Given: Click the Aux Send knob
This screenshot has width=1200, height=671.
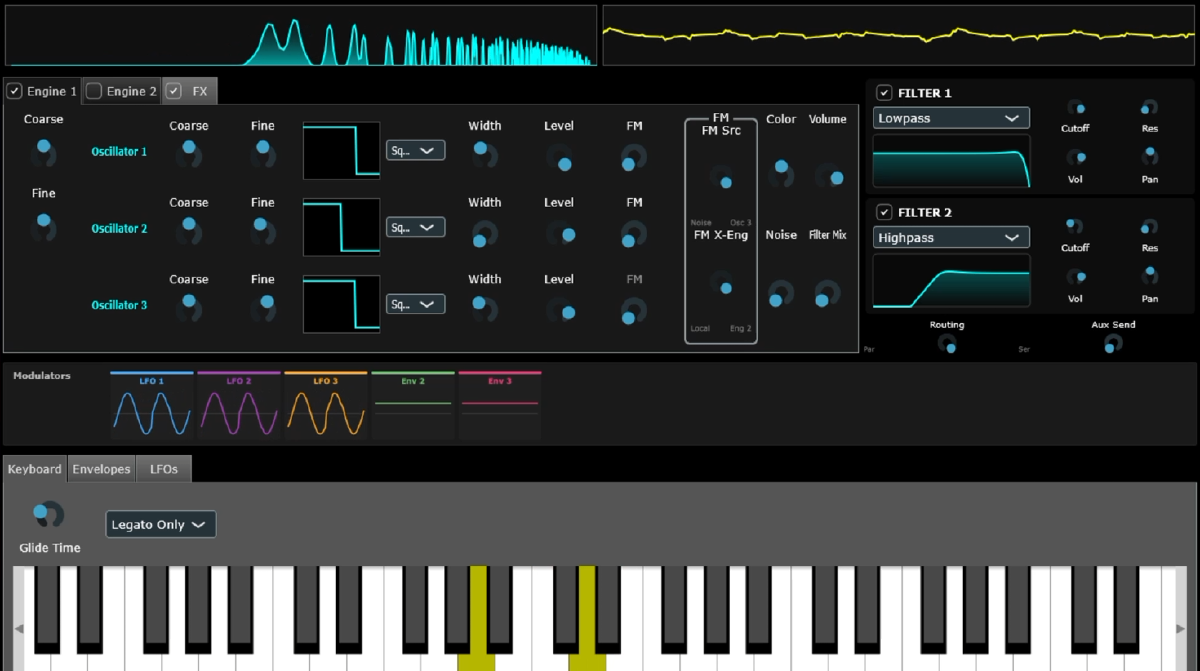Looking at the screenshot, I should coord(1113,344).
